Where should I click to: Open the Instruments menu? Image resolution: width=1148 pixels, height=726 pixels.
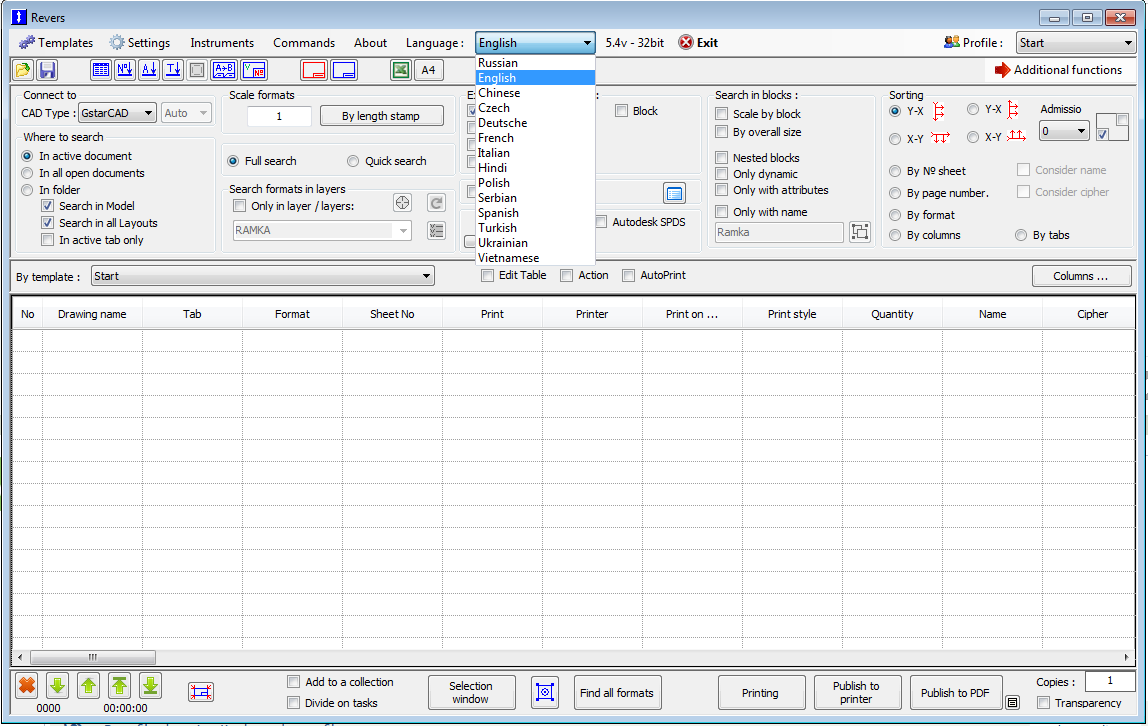click(x=222, y=43)
